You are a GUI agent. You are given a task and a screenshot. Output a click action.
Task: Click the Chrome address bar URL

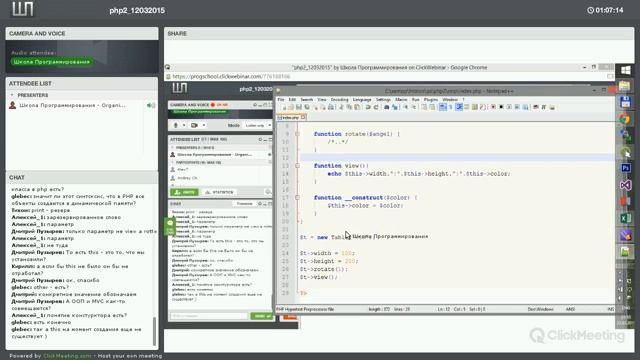231,76
